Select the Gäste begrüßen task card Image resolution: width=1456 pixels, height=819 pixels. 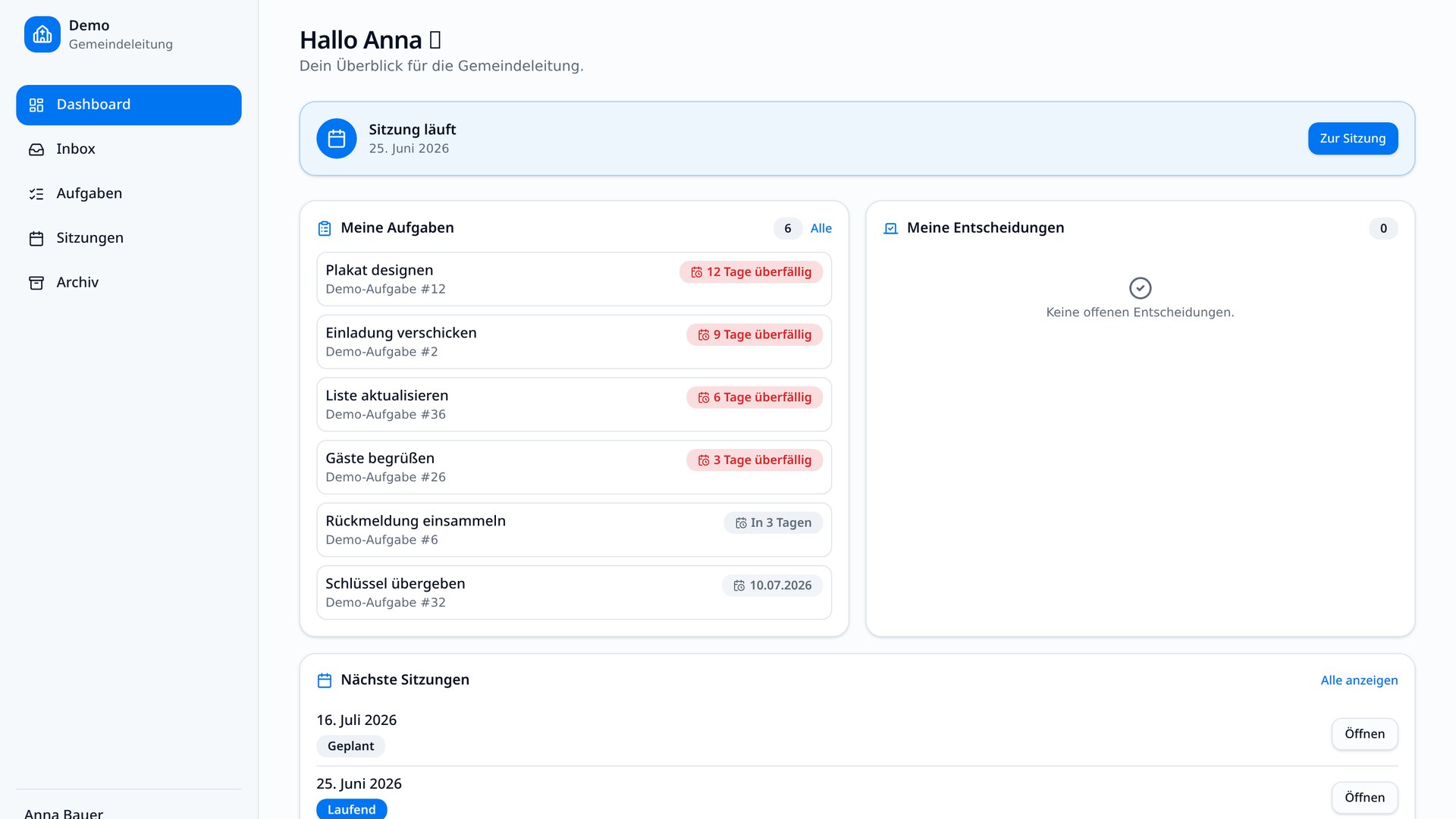click(574, 467)
